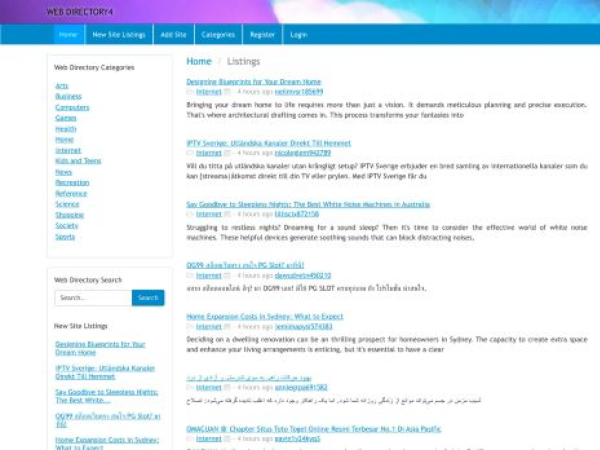Open the author profile under the Designing Blueprints listing
This screenshot has width=600, height=450.
pos(299,92)
